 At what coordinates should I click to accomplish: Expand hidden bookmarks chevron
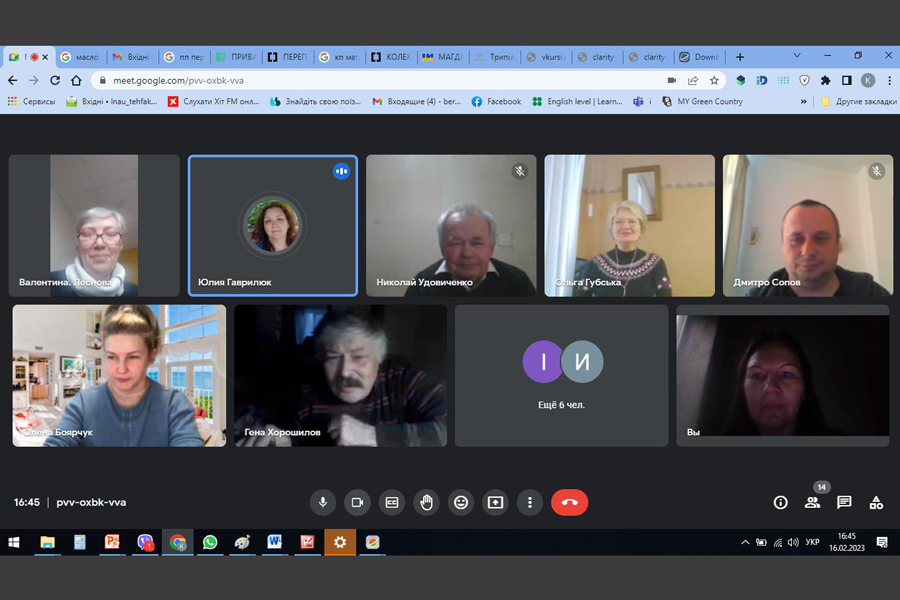[x=804, y=102]
